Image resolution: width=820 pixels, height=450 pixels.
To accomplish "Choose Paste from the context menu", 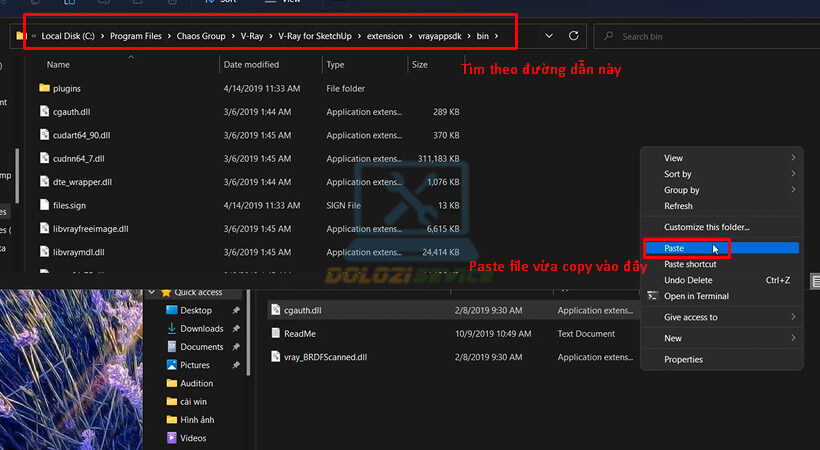I will pyautogui.click(x=674, y=248).
